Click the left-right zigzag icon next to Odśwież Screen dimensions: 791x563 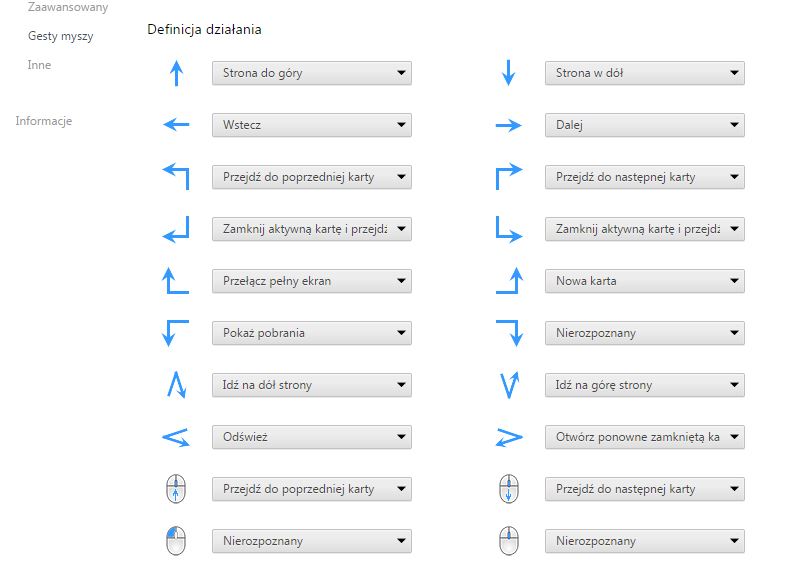click(x=176, y=437)
